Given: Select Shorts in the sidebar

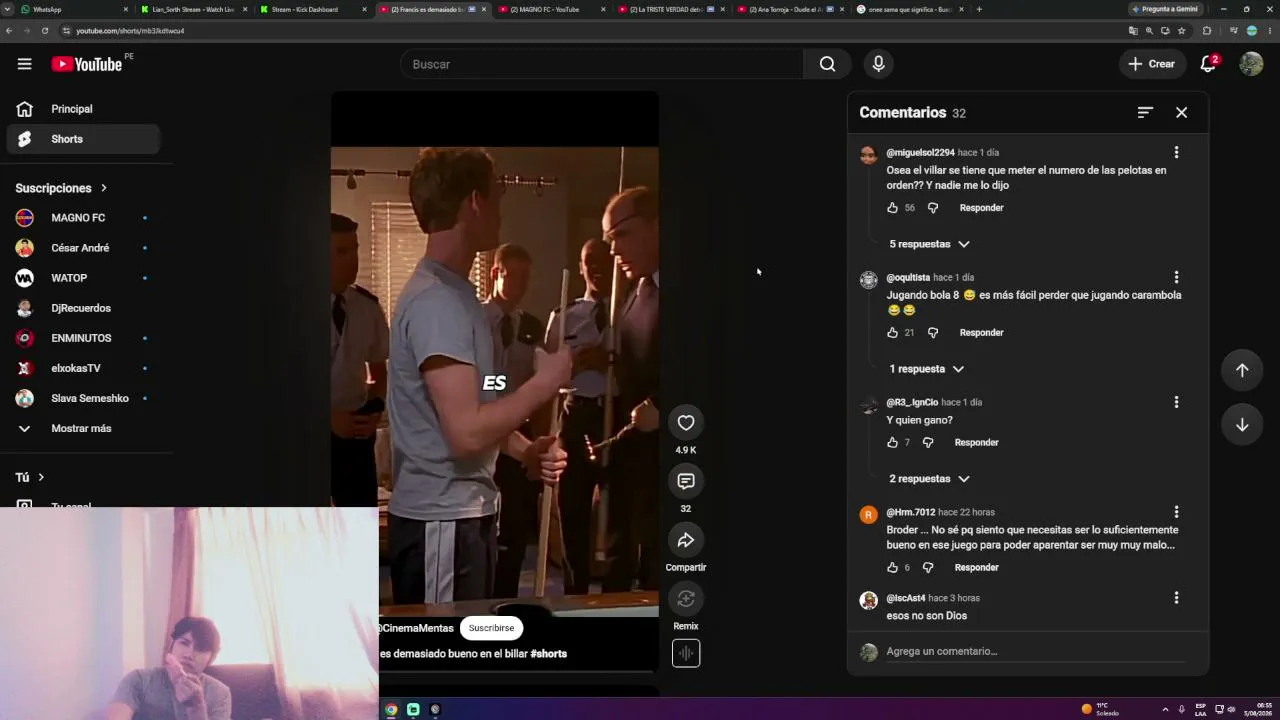Looking at the screenshot, I should (82, 139).
